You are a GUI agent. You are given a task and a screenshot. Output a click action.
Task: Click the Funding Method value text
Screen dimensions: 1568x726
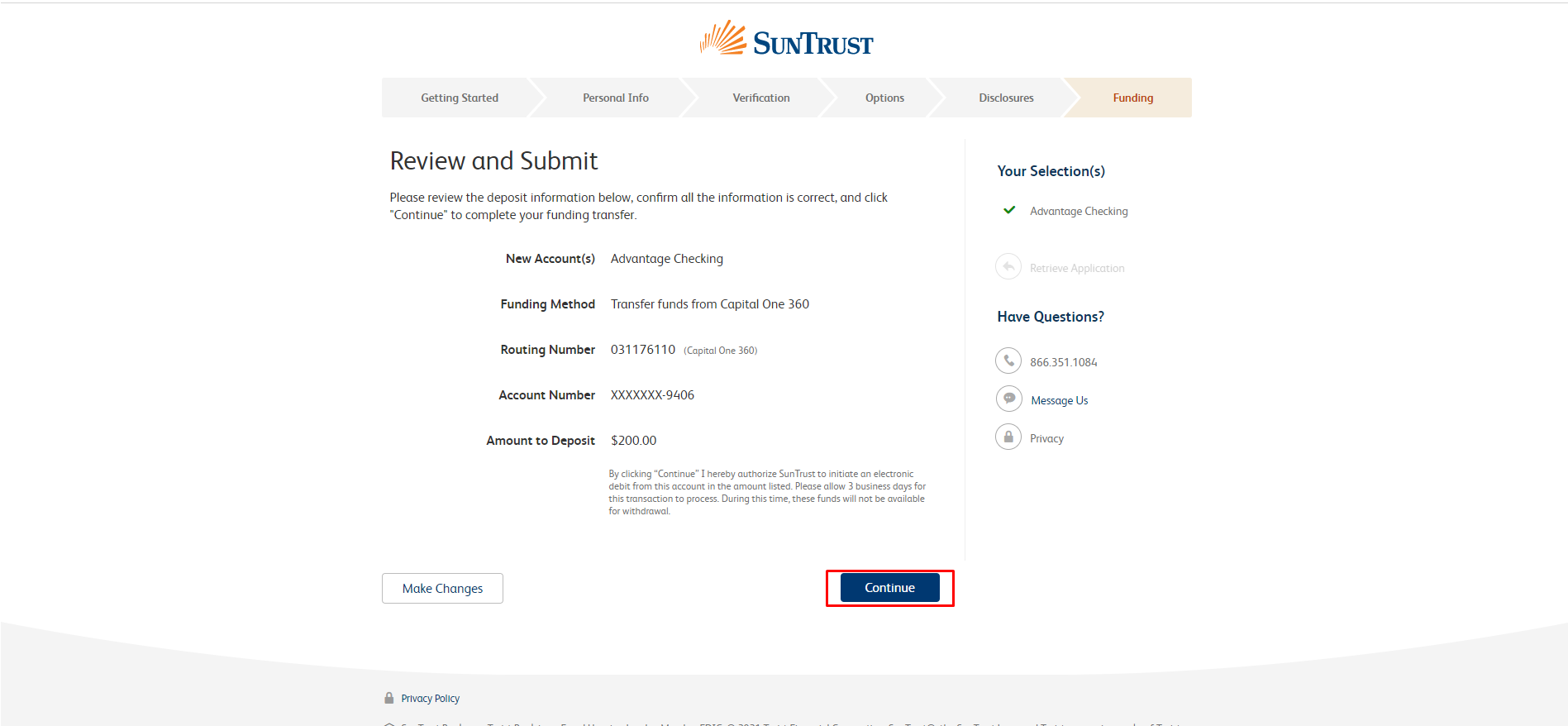(710, 304)
